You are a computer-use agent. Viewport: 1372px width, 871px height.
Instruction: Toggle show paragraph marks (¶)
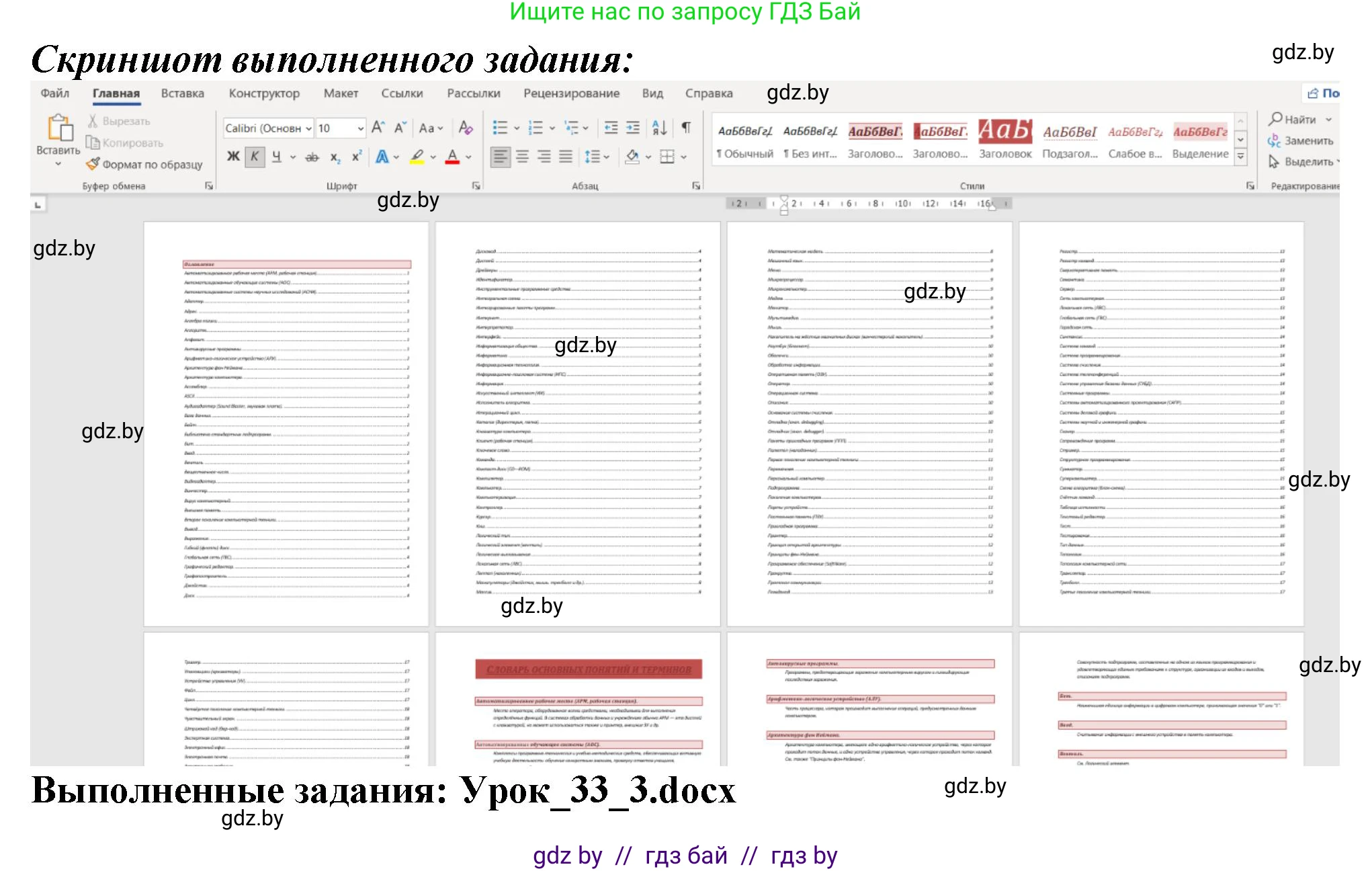tap(686, 128)
